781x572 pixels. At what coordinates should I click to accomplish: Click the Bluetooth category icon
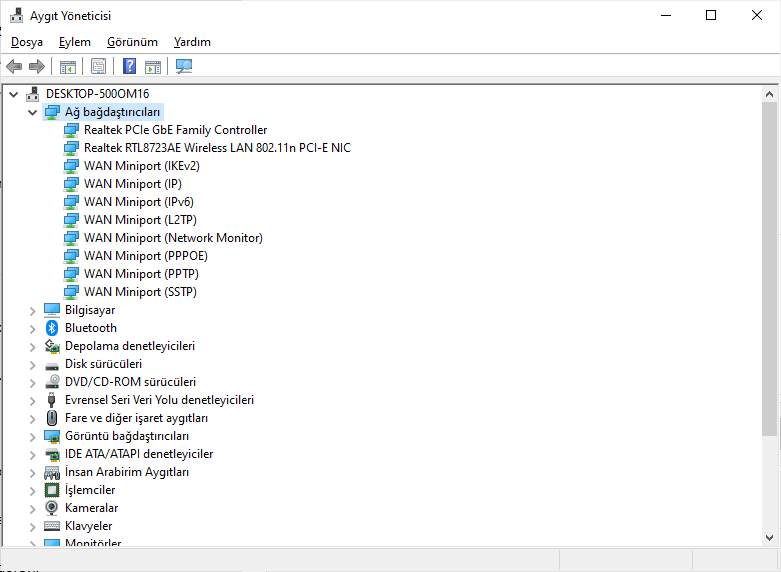(x=52, y=328)
